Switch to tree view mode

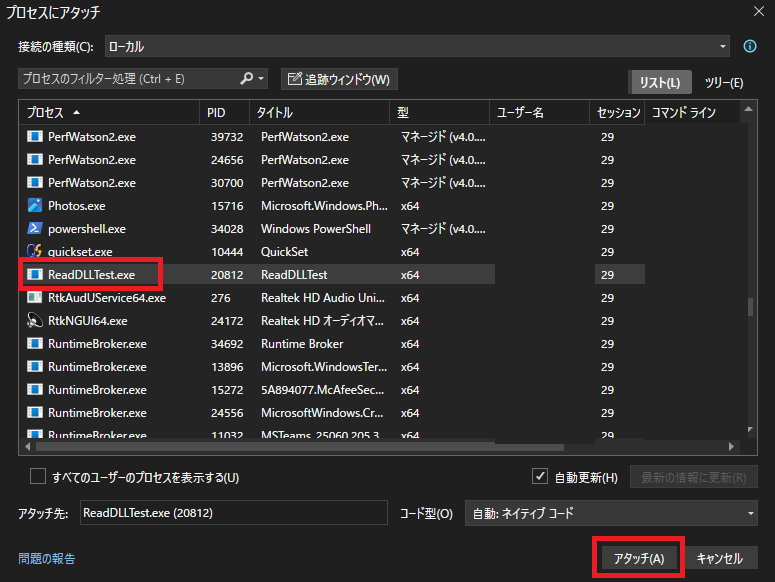point(724,82)
